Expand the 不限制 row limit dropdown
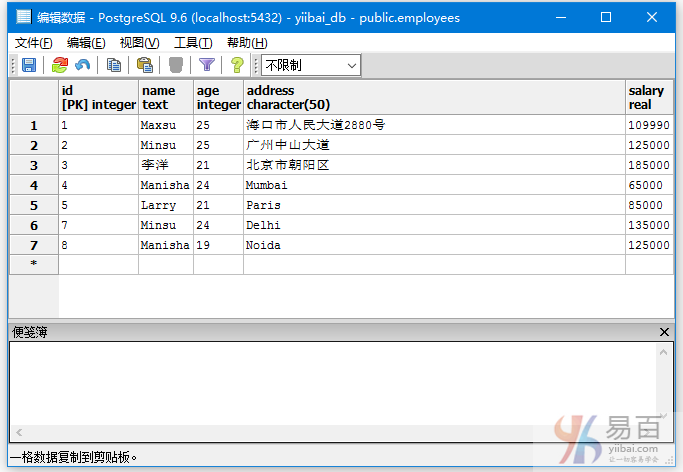Image resolution: width=683 pixels, height=472 pixels. [x=351, y=65]
